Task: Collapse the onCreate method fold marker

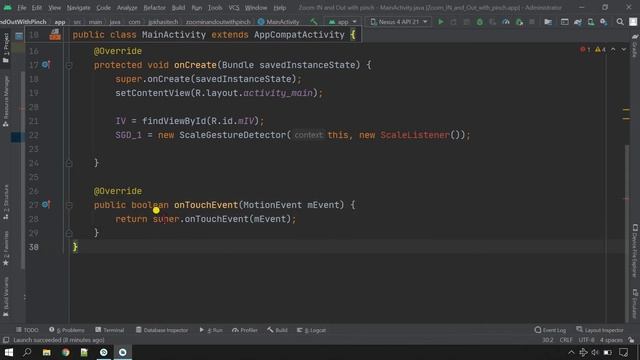Action: (69, 65)
